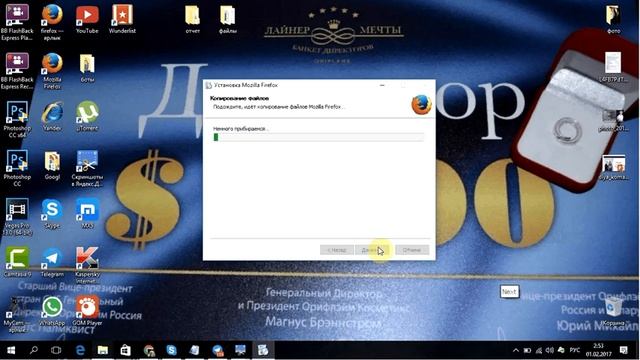Select the Camtasia 9 desktop icon
Image resolution: width=640 pixels, height=360 pixels.
[17, 262]
